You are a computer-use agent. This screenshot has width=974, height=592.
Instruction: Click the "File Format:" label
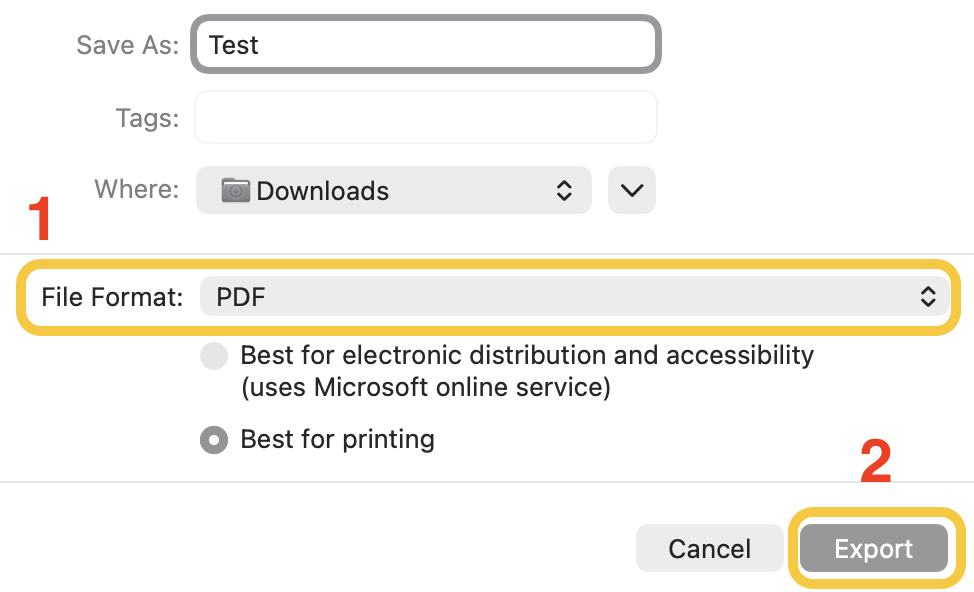point(112,297)
